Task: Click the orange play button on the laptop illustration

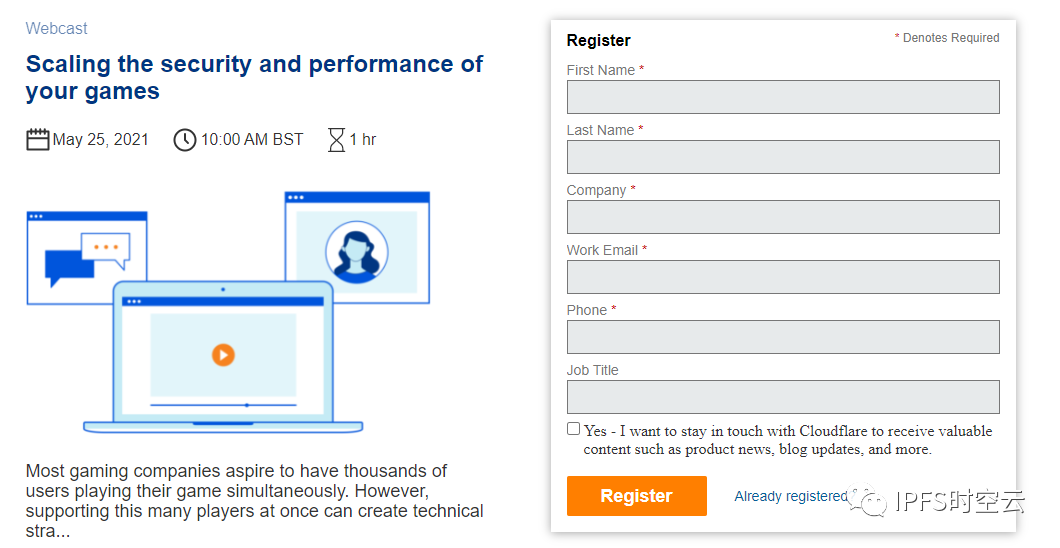Action: pyautogui.click(x=223, y=355)
